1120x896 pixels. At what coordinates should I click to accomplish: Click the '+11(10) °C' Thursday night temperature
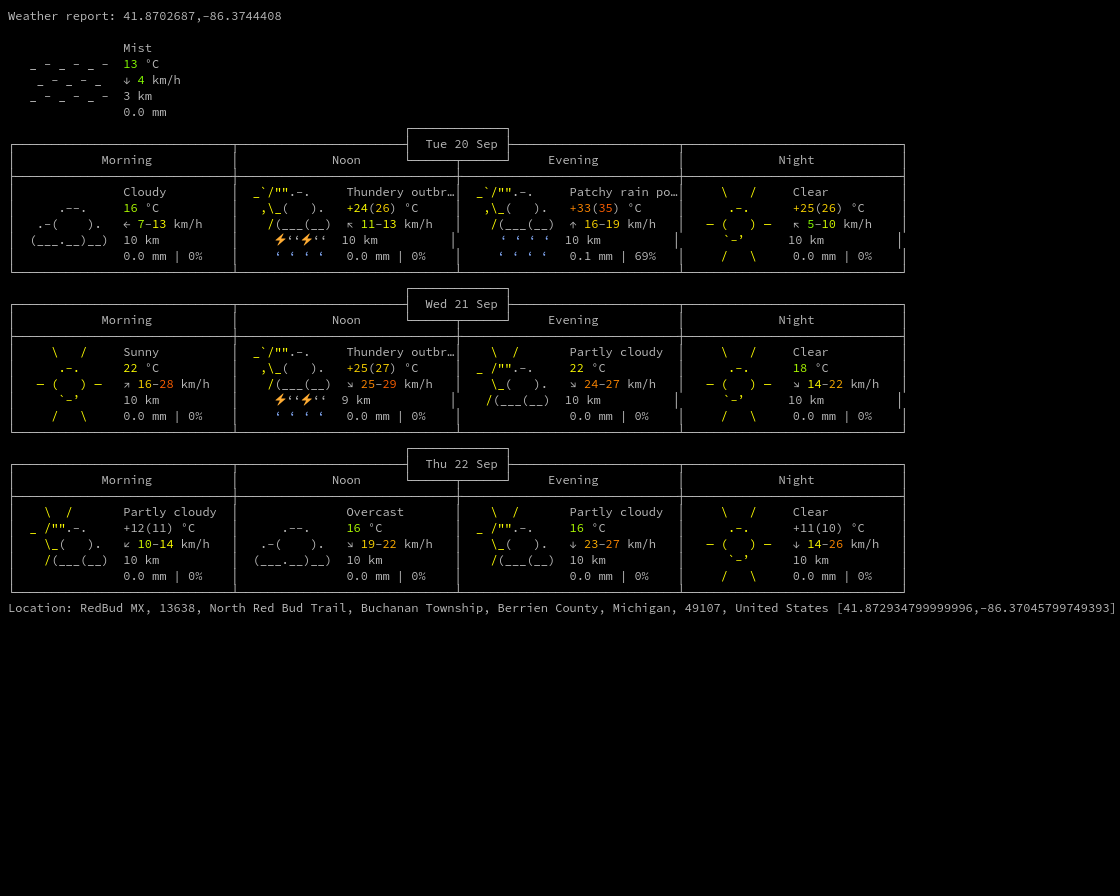click(829, 529)
